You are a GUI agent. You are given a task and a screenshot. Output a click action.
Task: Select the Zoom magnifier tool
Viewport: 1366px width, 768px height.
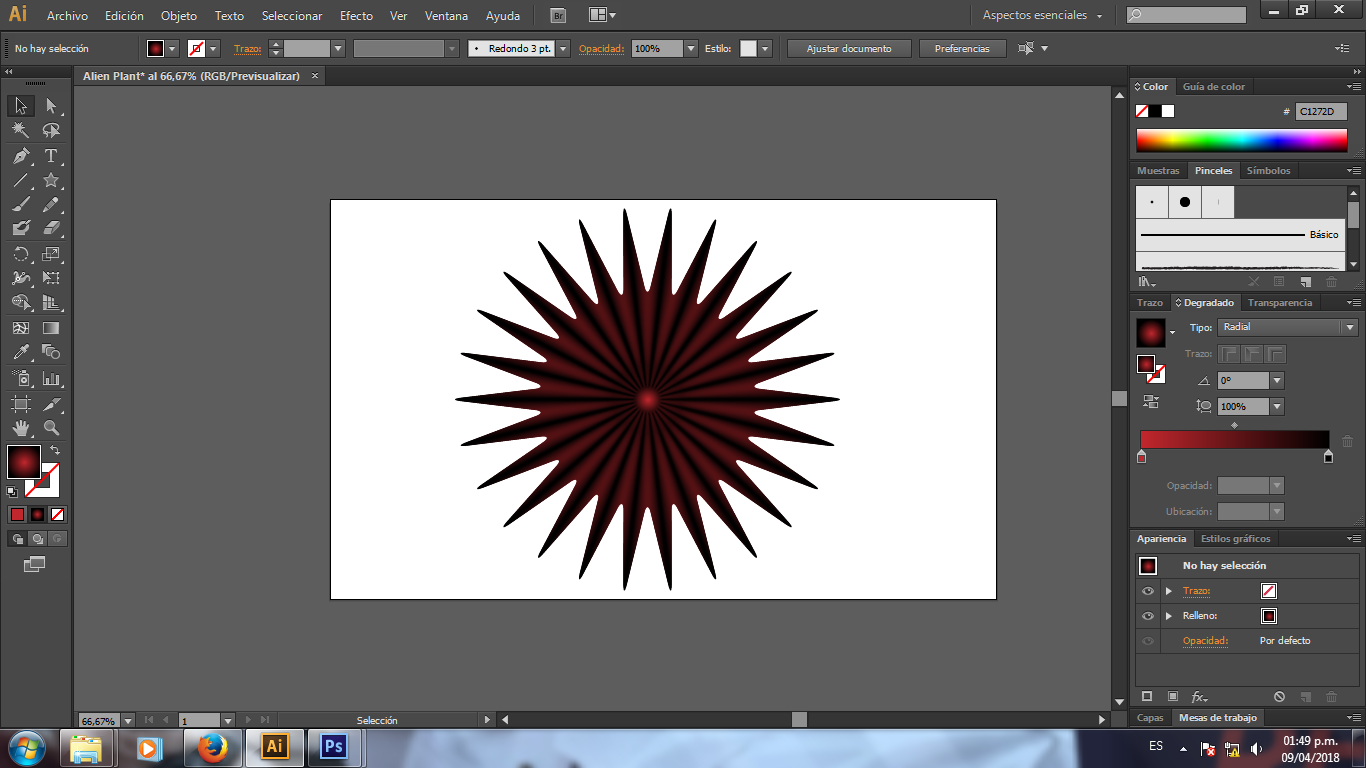tap(51, 428)
